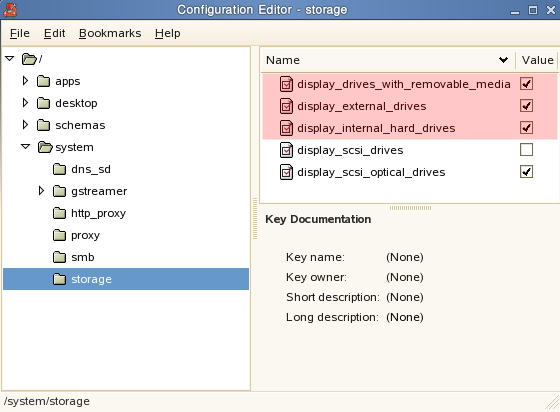
Task: Expand the apps tree node
Action: point(25,81)
